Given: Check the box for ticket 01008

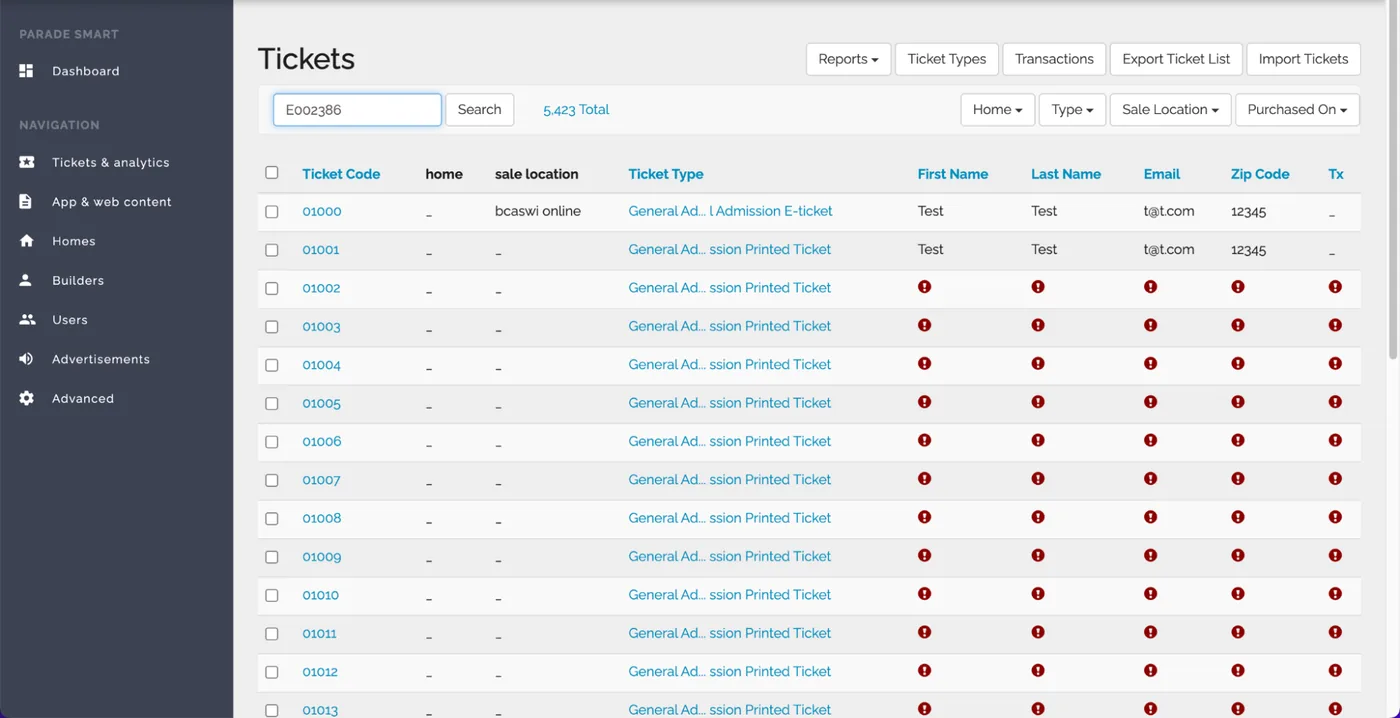Looking at the screenshot, I should (272, 518).
